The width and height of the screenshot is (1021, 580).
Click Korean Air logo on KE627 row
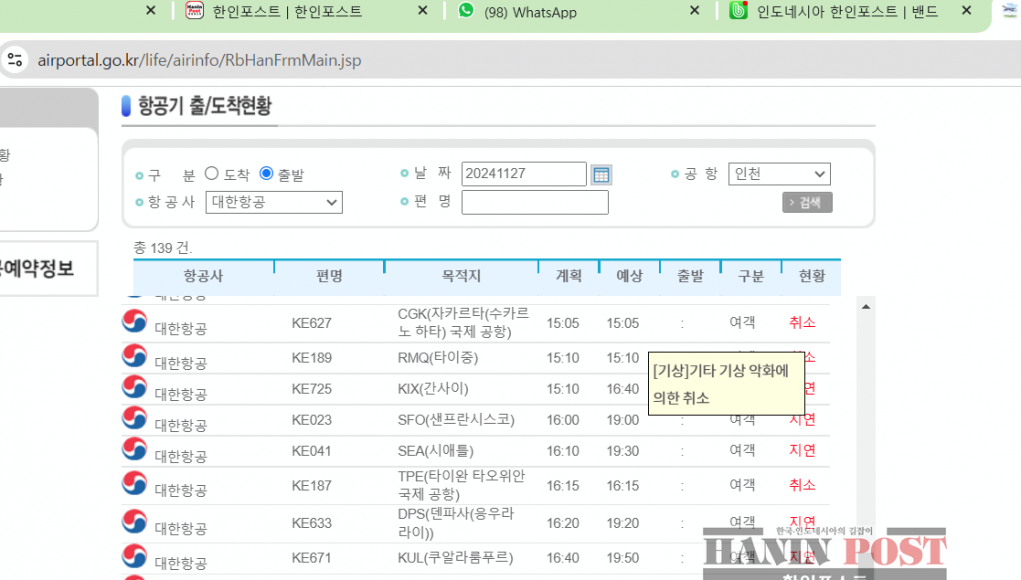coord(134,322)
